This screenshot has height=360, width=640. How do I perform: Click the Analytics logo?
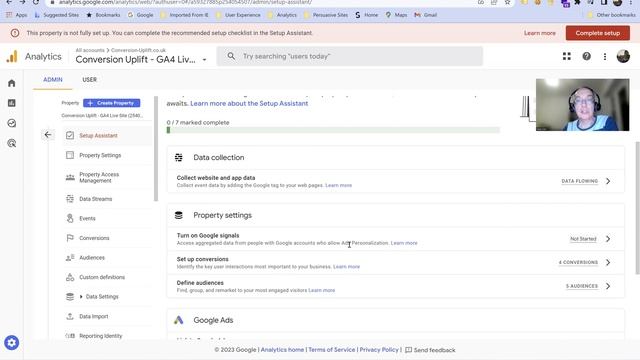[x=12, y=56]
